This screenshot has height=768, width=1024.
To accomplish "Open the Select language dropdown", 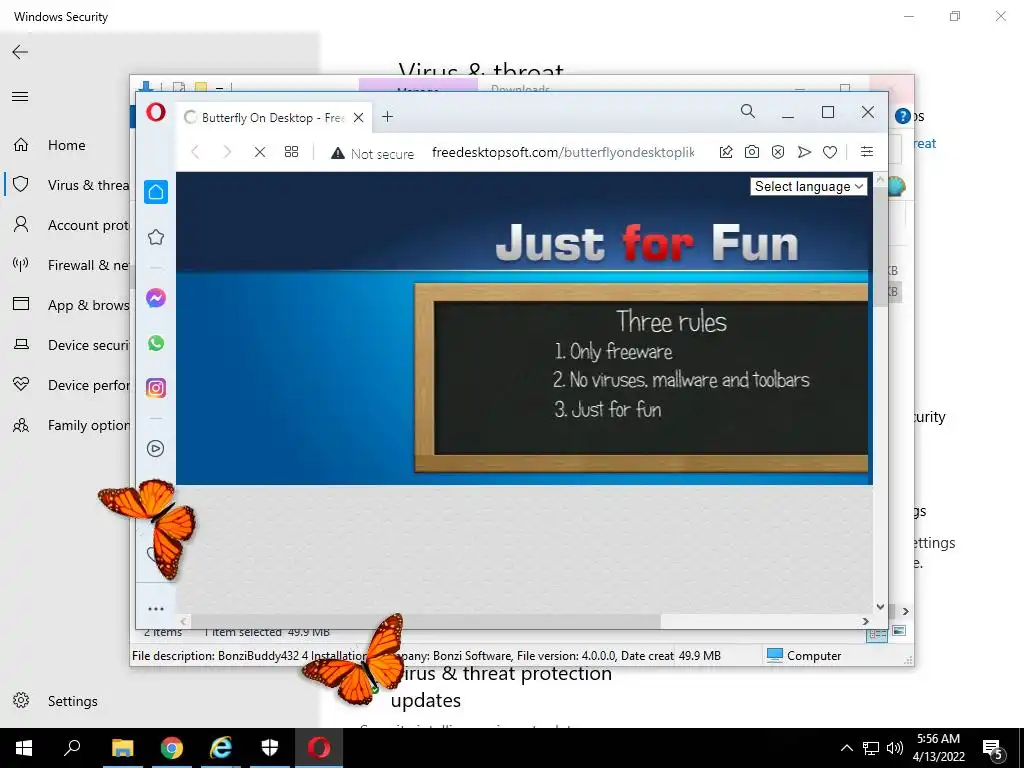I will pos(808,186).
